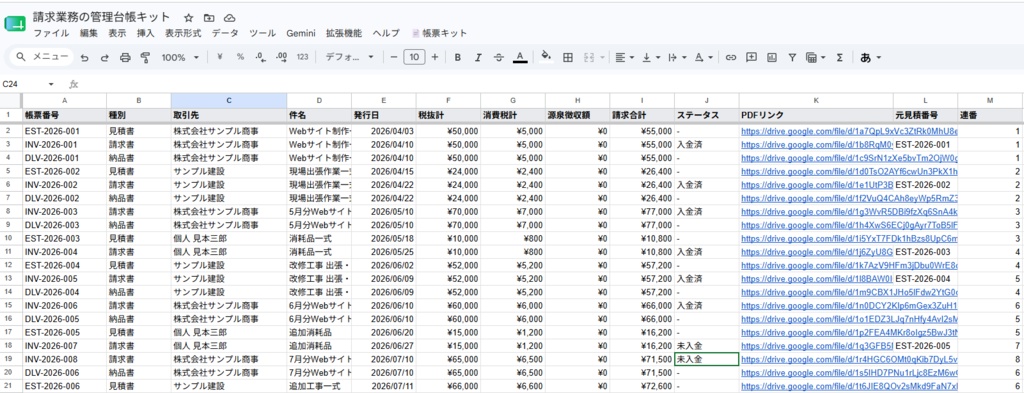Toggle bold formatting
The height and width of the screenshot is (393, 1024).
point(458,57)
